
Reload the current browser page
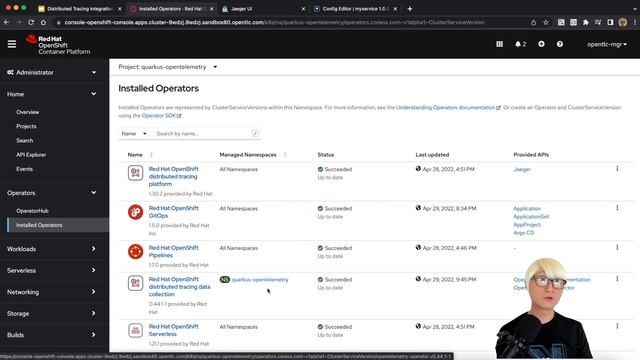(31, 22)
